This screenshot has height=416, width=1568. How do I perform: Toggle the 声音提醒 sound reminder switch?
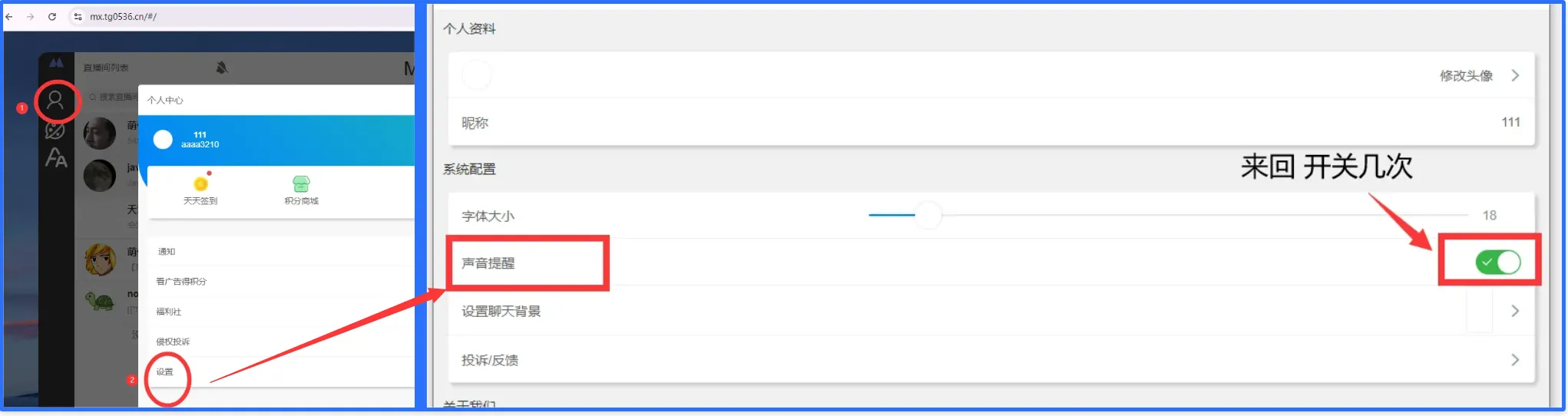(1497, 262)
